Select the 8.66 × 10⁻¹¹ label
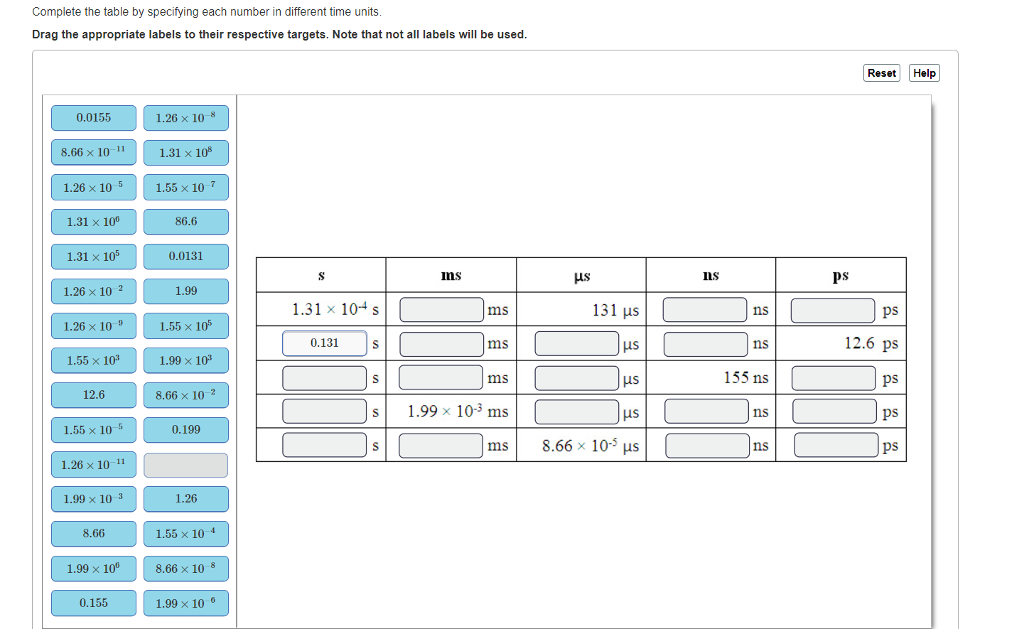Screen dimensions: 1024x629 click(x=93, y=152)
